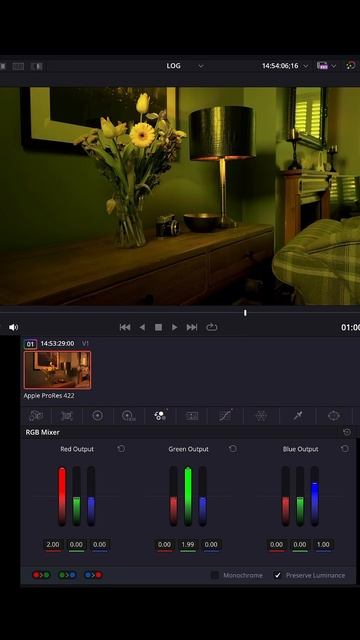Open the Qualifier eyedropper palette
The width and height of the screenshot is (360, 640).
[x=298, y=416]
